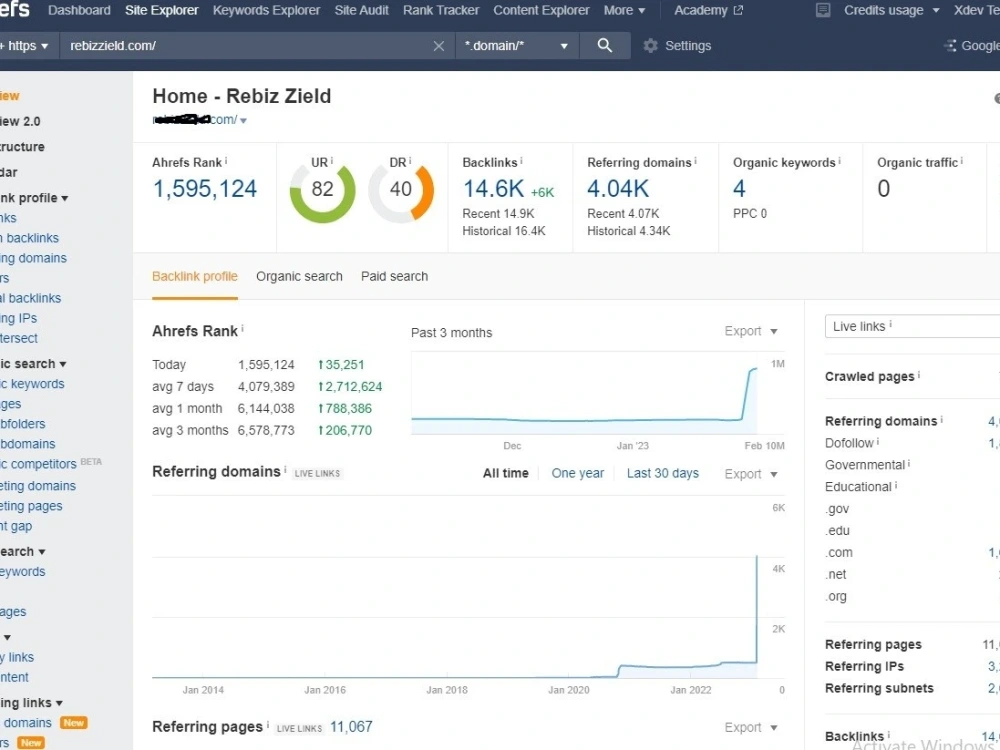Viewport: 1000px width, 750px height.
Task: Open the Ahrefs Rank Export dropdown
Action: 751,331
